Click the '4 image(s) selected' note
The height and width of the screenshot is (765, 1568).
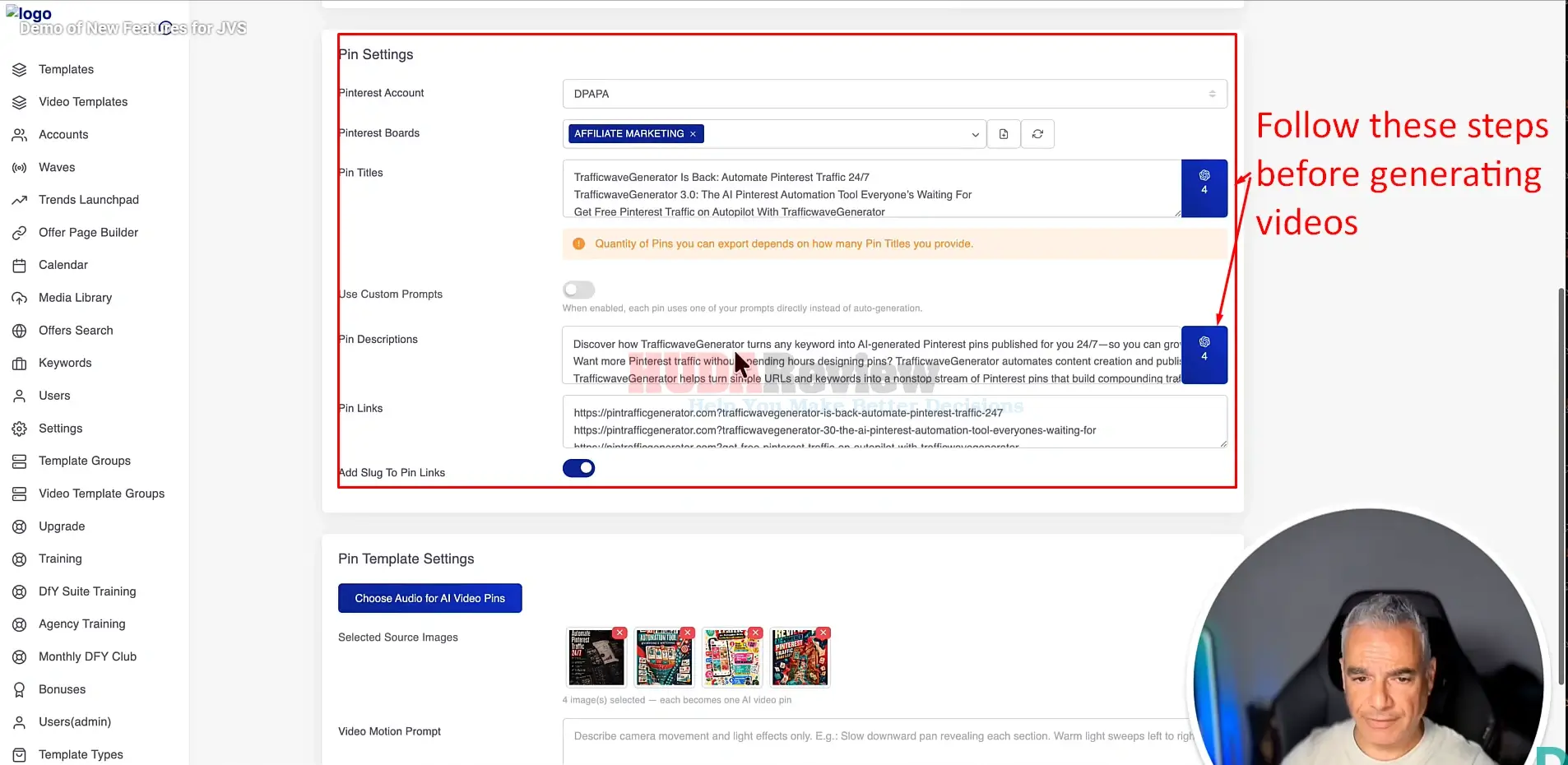pyautogui.click(x=677, y=701)
